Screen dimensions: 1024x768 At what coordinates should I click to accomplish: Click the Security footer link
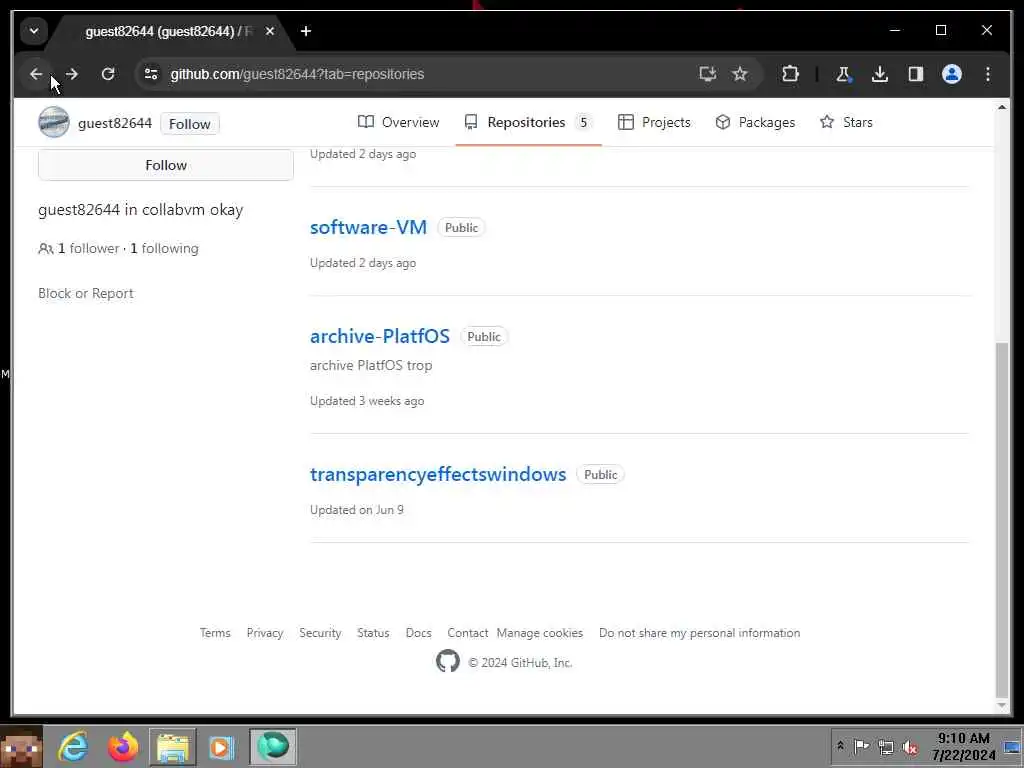coord(320,633)
